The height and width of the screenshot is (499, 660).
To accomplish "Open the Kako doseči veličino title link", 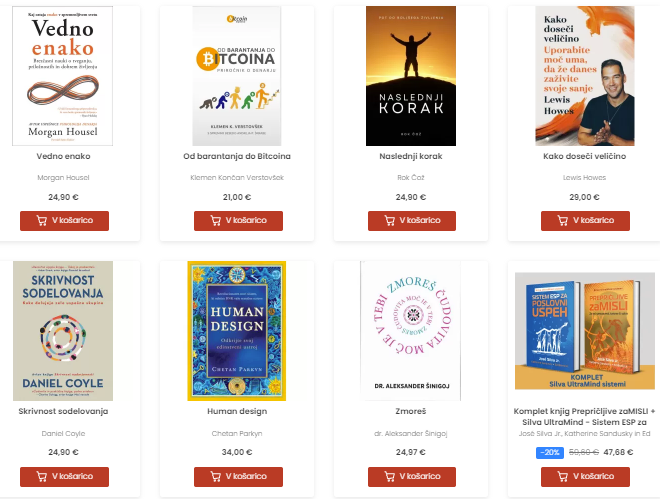I will 585,156.
